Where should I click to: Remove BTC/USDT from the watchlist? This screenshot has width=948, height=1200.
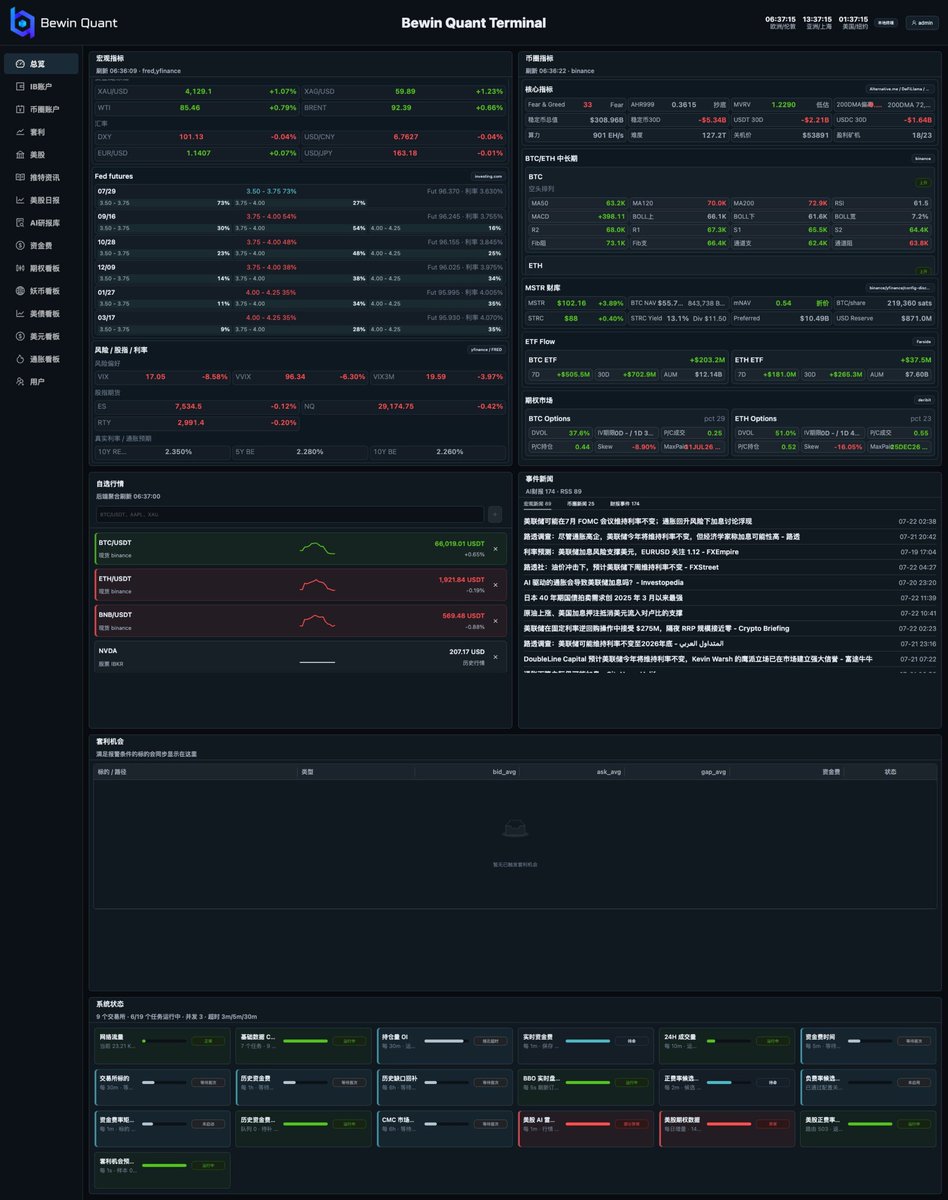(x=495, y=549)
